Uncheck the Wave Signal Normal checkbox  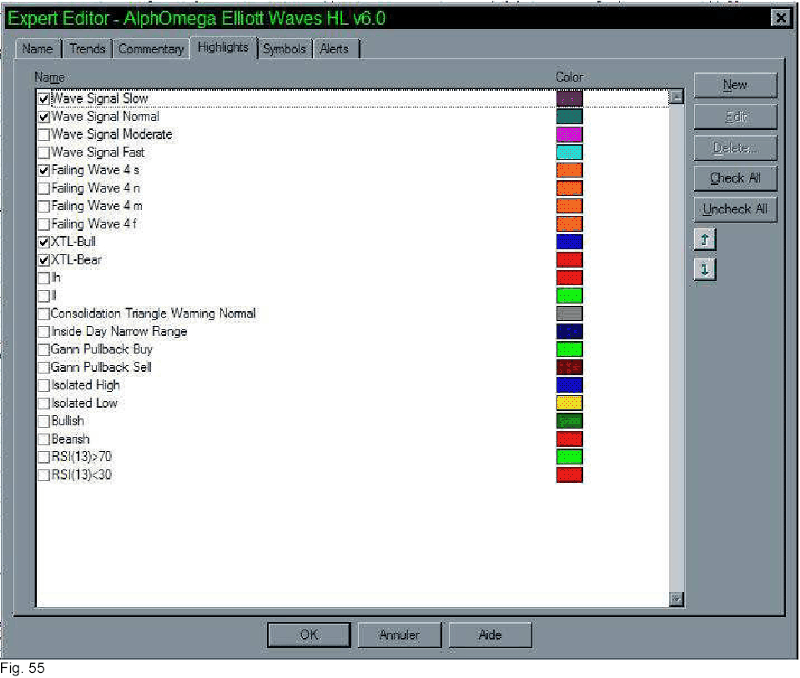pos(44,117)
